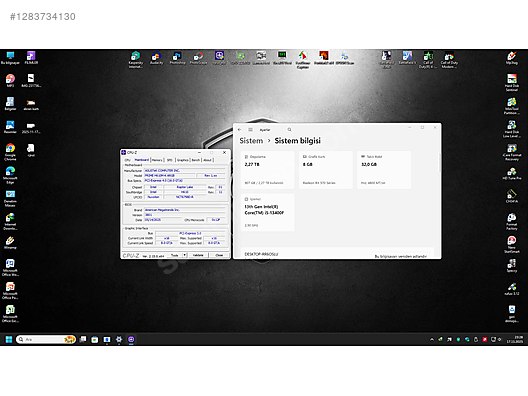Viewport: 528px width, 396px height.
Task: Go back in the Ayarlar settings window
Action: [239, 130]
